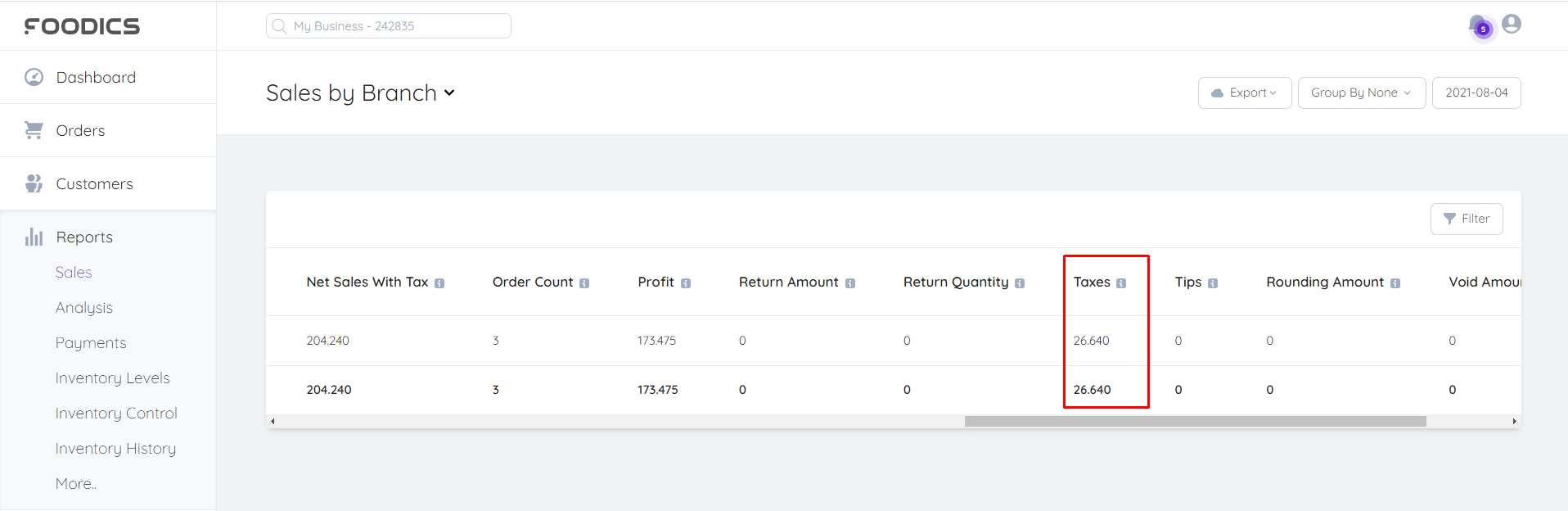
Task: Open the Analysis reports submenu item
Action: (84, 308)
